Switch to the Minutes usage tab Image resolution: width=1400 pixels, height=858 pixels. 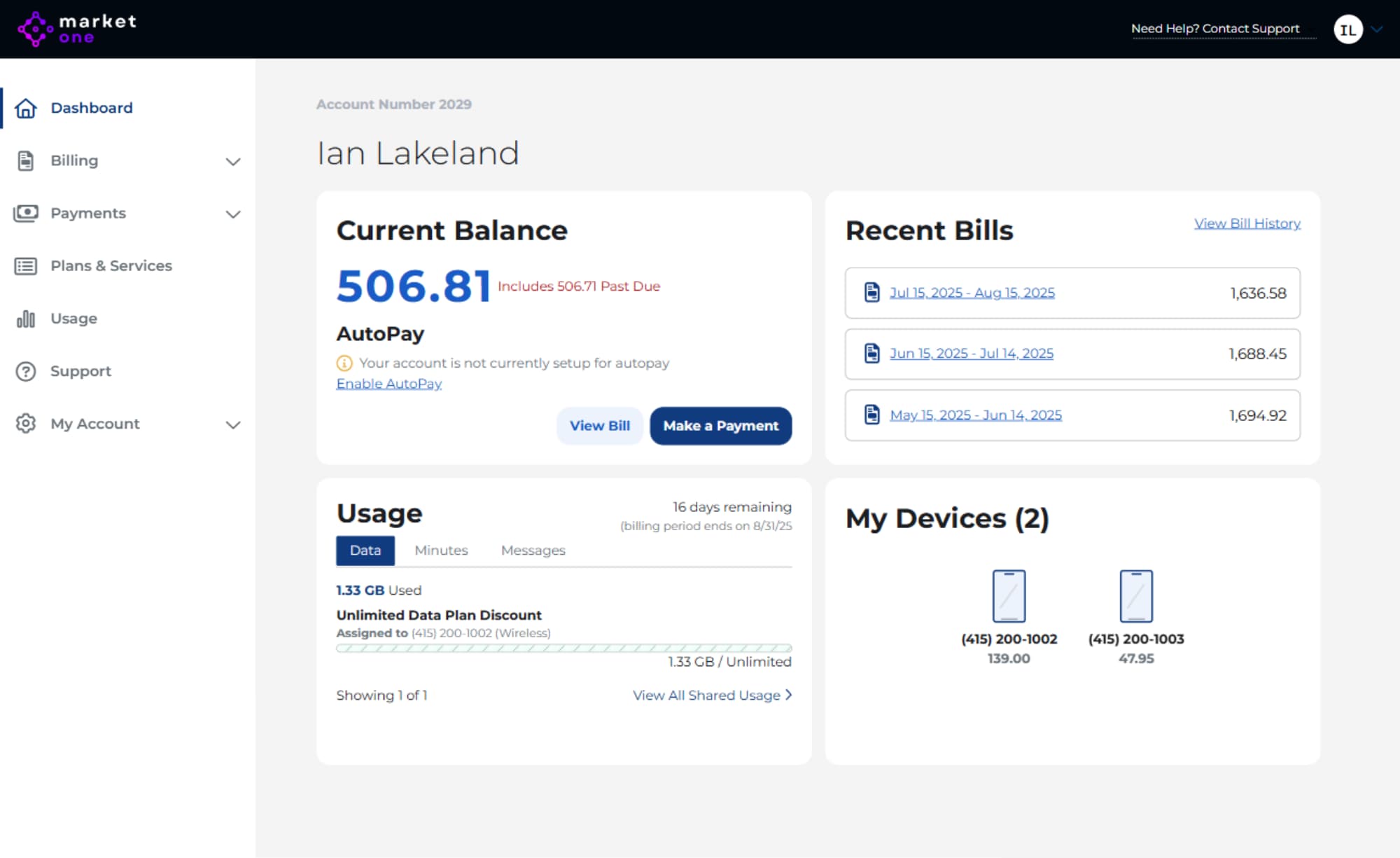pyautogui.click(x=441, y=551)
